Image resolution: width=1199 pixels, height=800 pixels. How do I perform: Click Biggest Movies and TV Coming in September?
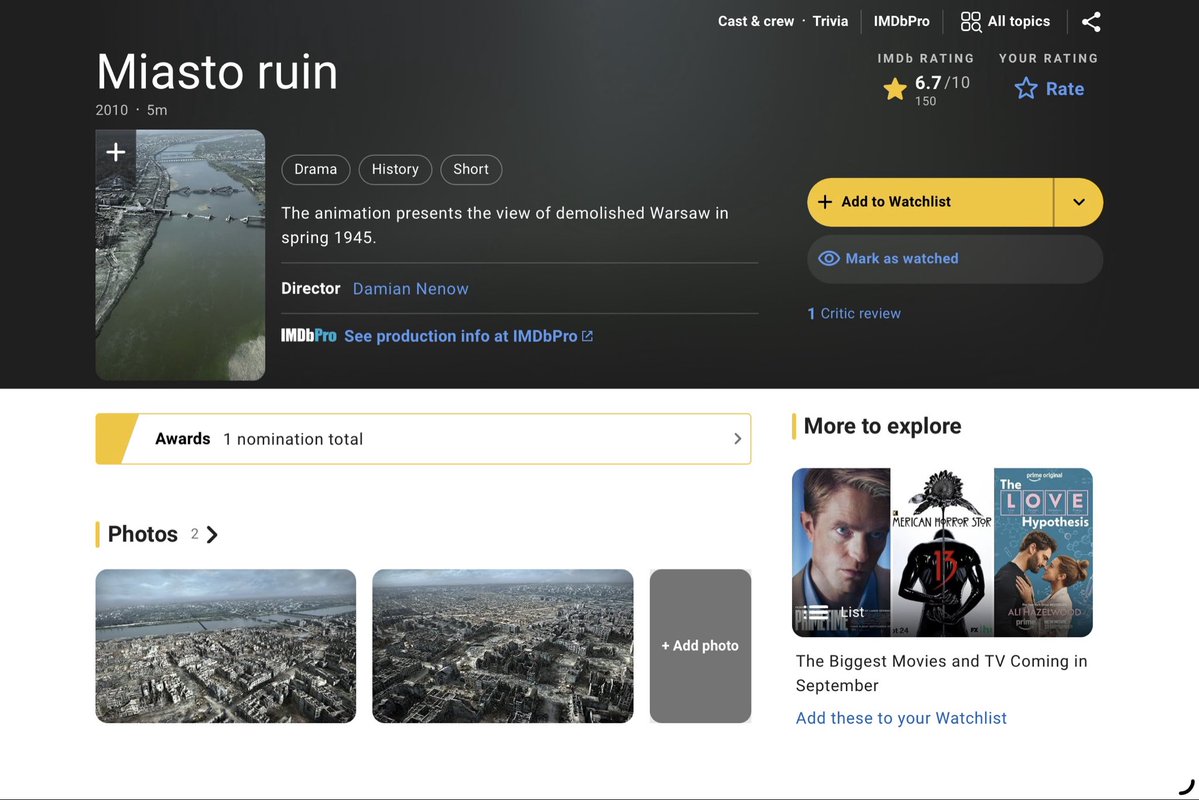(941, 673)
